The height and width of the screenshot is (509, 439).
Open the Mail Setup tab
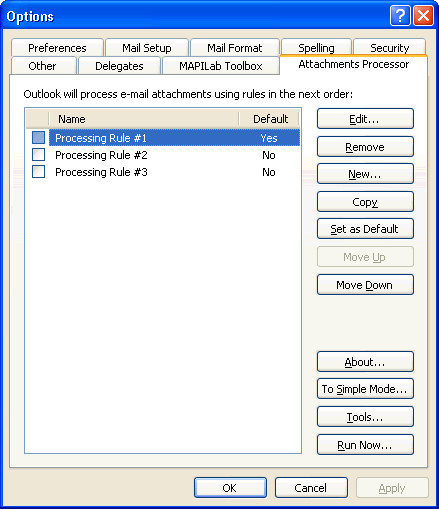147,48
